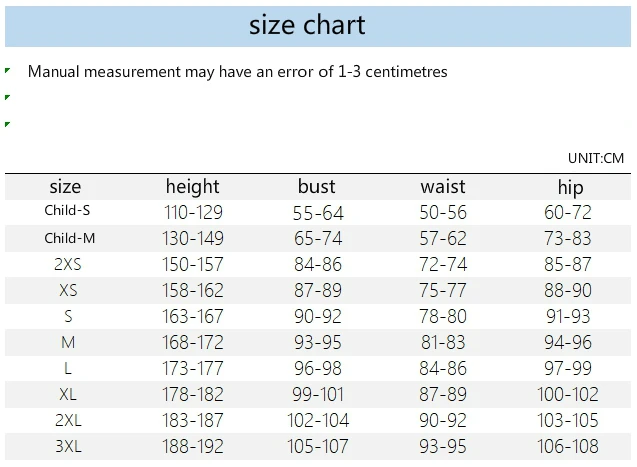Click the 'height' column header
The height and width of the screenshot is (467, 637).
coord(193,187)
